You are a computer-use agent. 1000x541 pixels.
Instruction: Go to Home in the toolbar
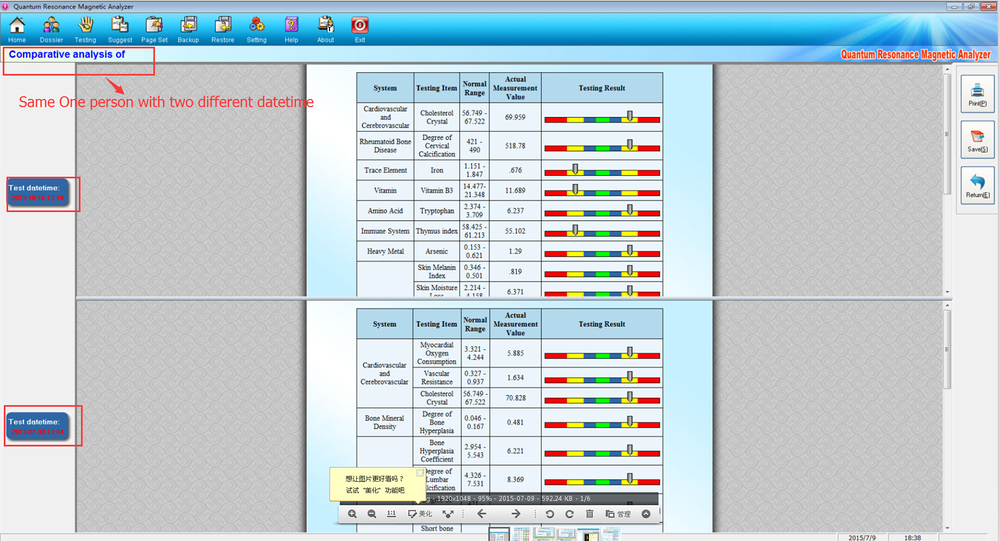pyautogui.click(x=17, y=29)
